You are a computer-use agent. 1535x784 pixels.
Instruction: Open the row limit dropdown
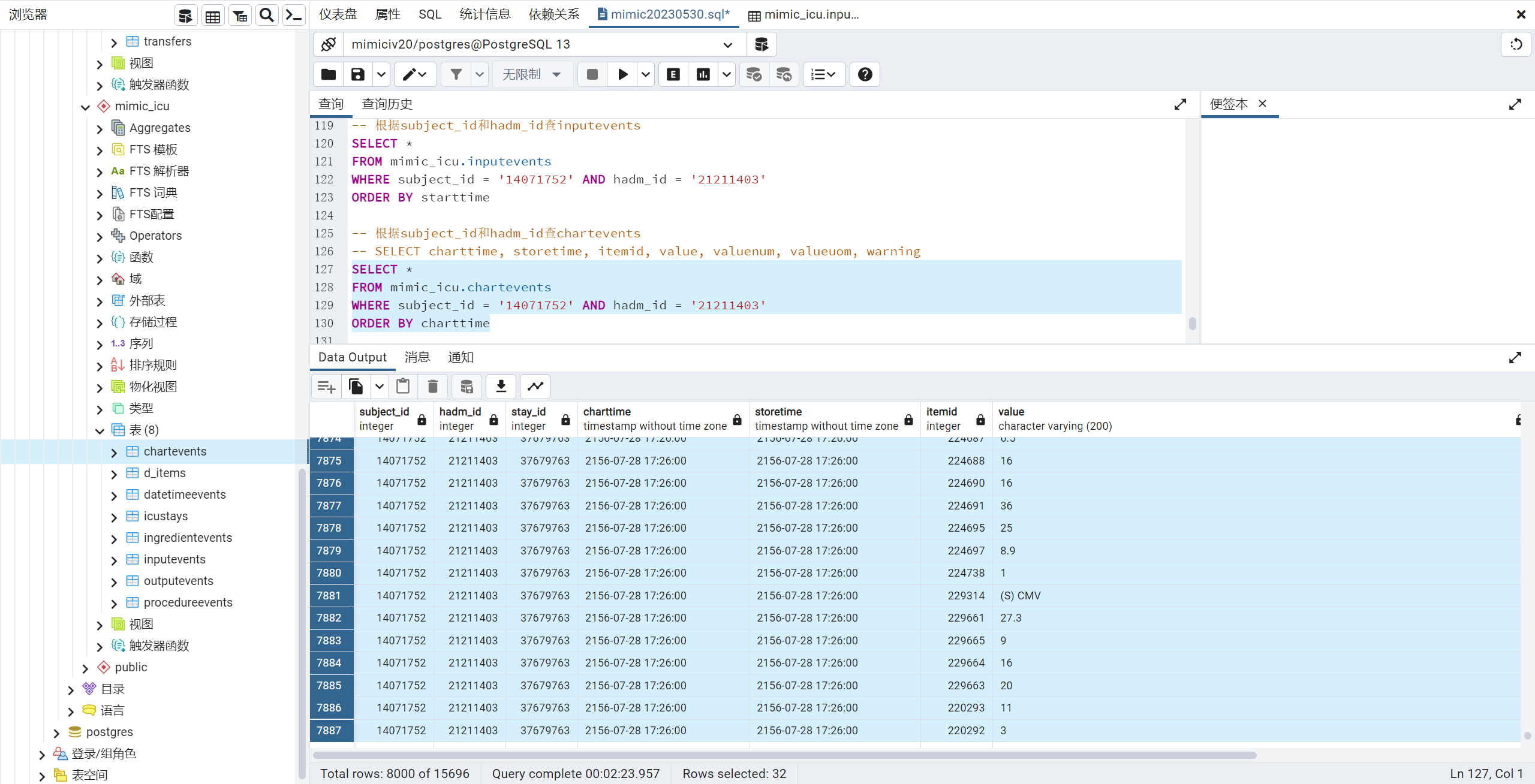(x=531, y=74)
